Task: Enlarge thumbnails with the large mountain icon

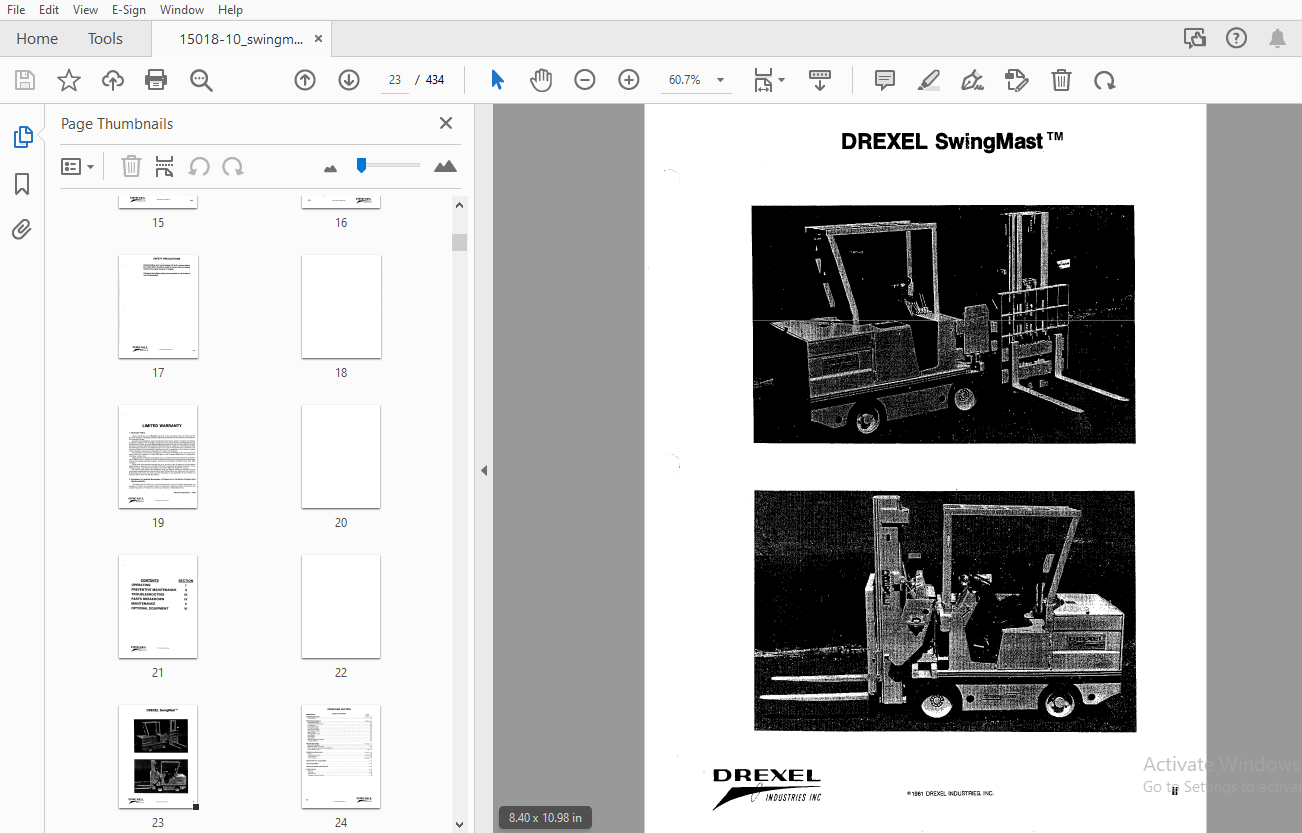Action: tap(445, 166)
